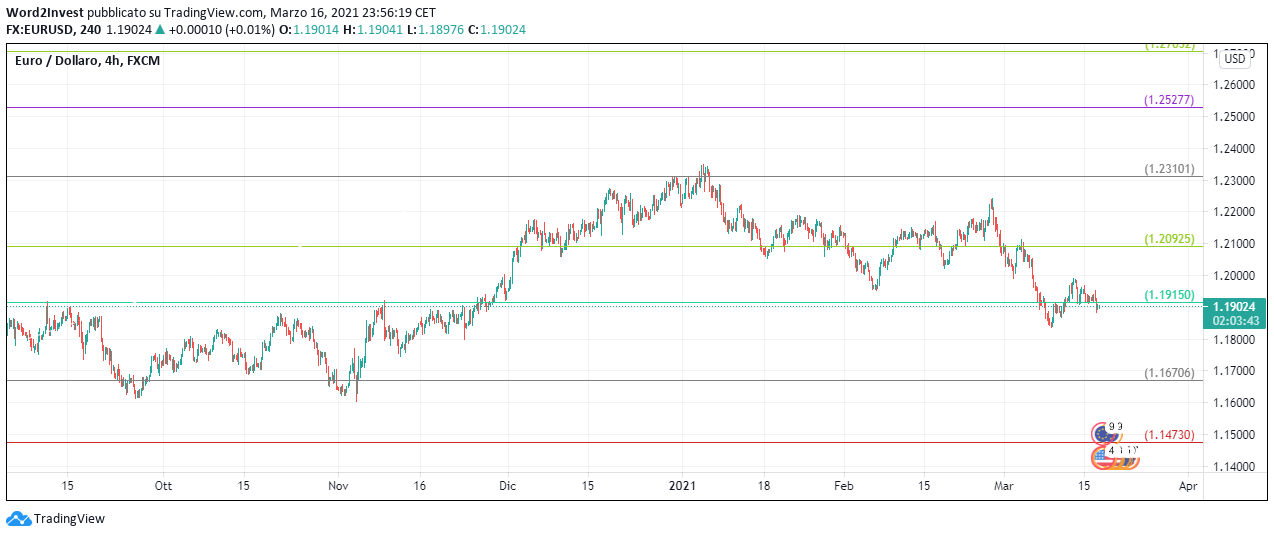The width and height of the screenshot is (1274, 537).
Task: Select the 1.19024 current price label
Action: (1234, 307)
